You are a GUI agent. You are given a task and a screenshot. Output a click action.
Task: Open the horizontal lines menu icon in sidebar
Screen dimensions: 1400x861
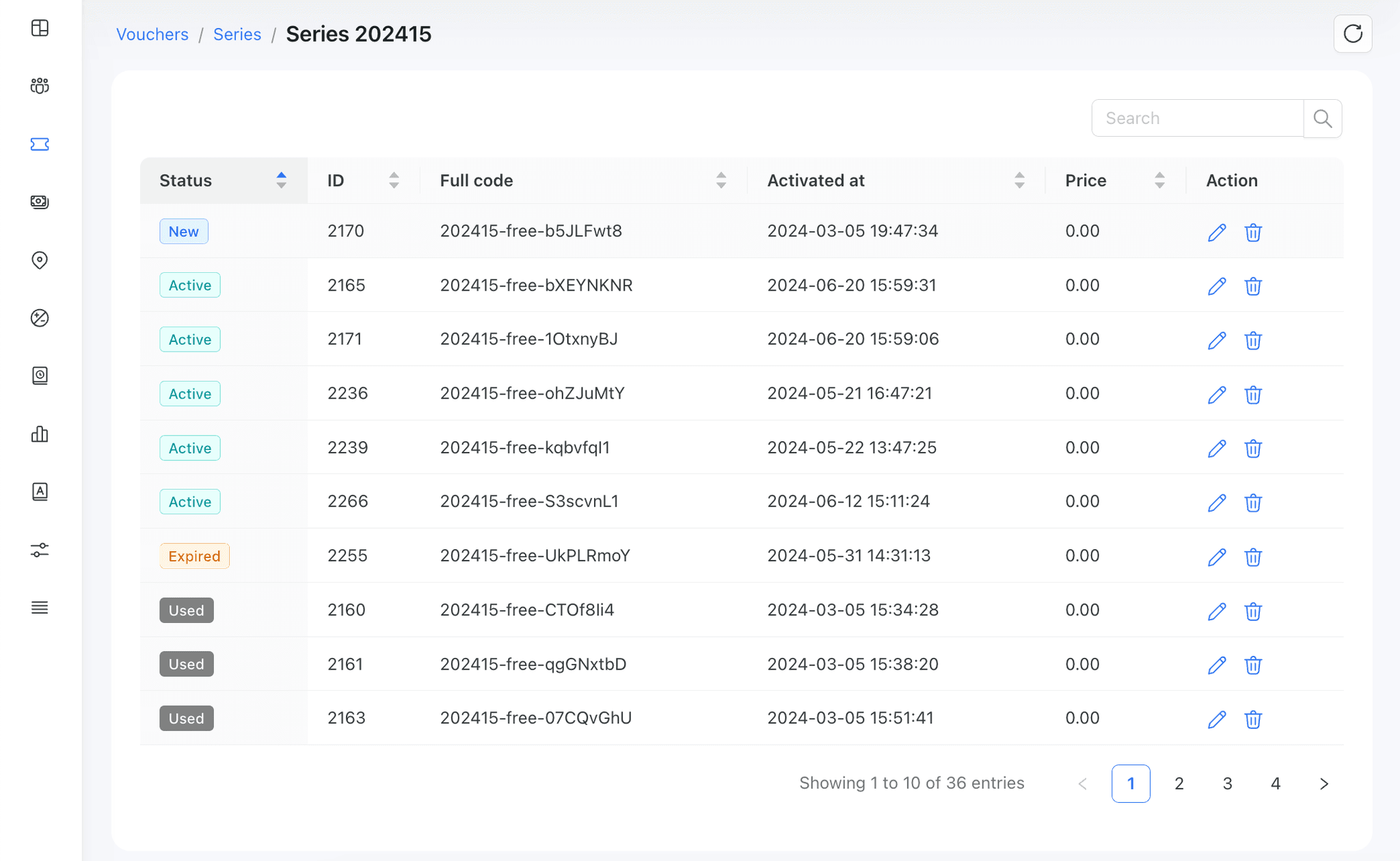click(x=40, y=607)
